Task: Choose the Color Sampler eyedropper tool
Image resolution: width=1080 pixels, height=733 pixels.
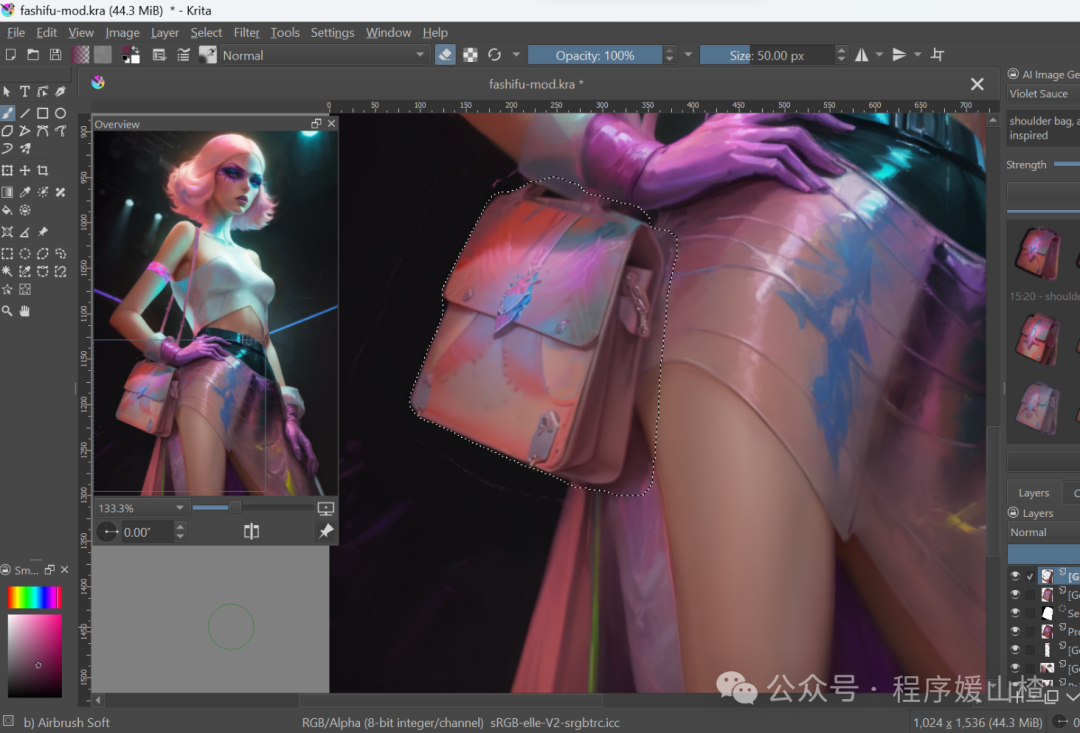Action: coord(25,192)
